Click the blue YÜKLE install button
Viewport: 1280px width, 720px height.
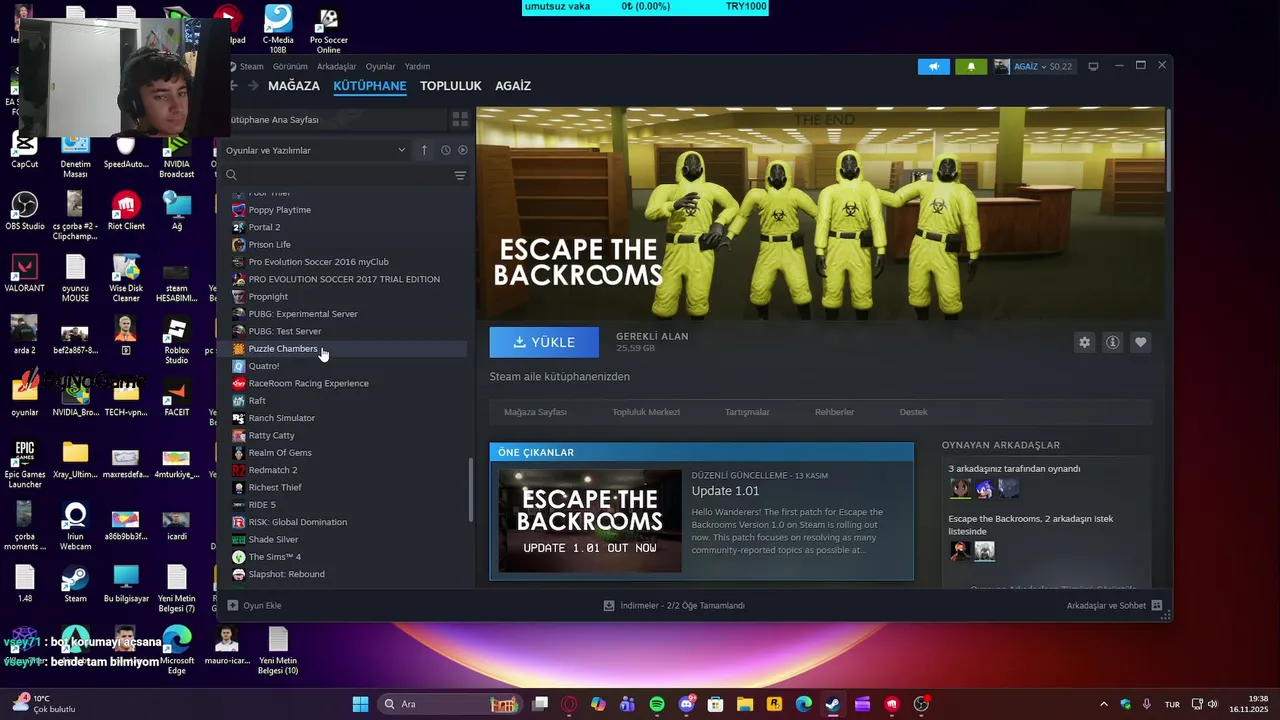544,342
